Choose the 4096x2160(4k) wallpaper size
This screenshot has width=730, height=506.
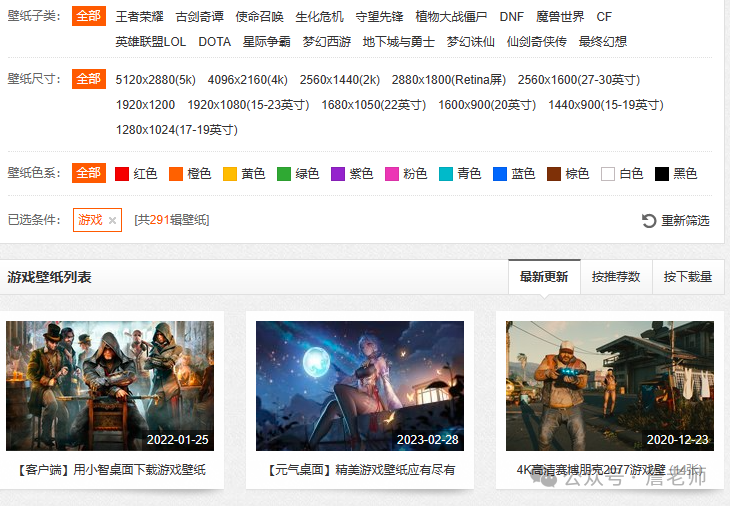point(248,80)
